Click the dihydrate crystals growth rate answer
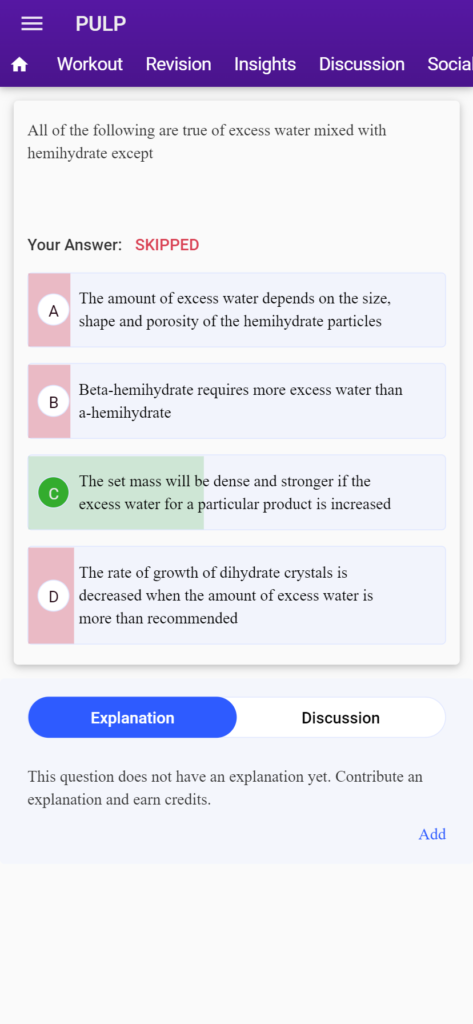 (226, 595)
